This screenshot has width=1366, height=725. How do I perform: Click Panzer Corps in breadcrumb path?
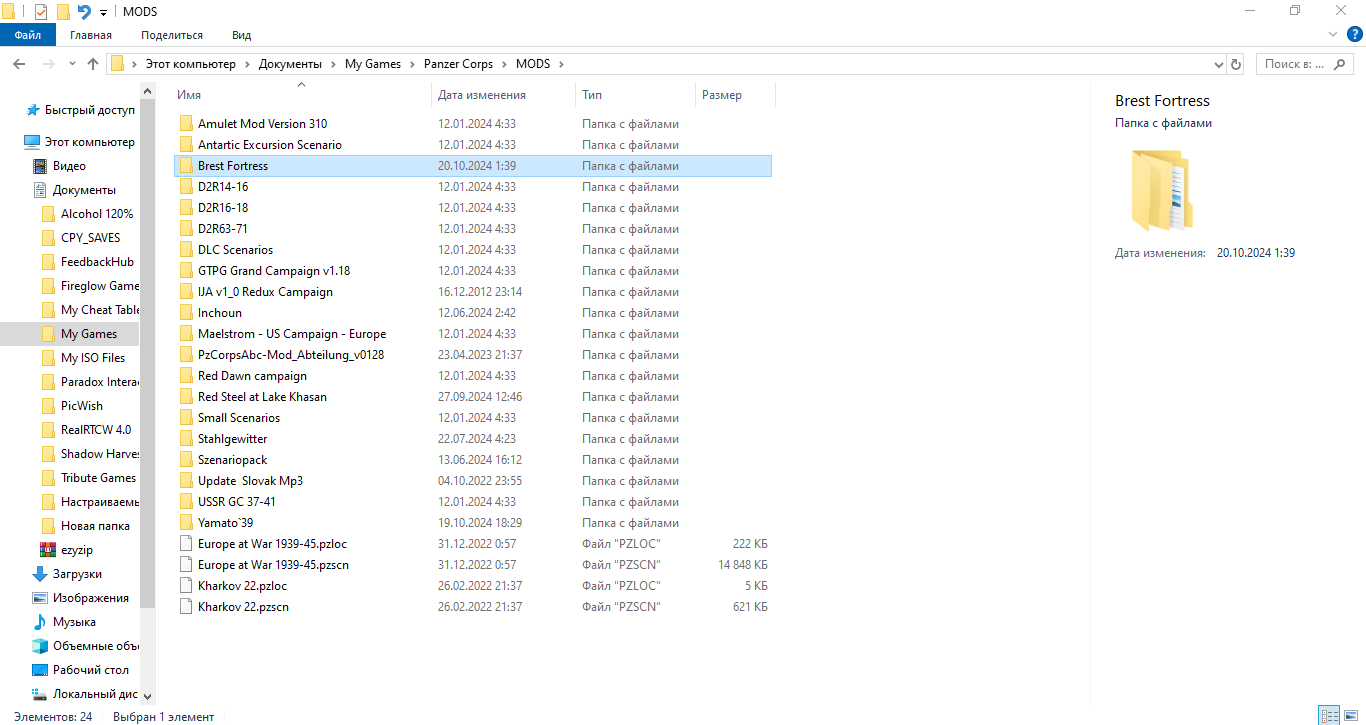[458, 64]
